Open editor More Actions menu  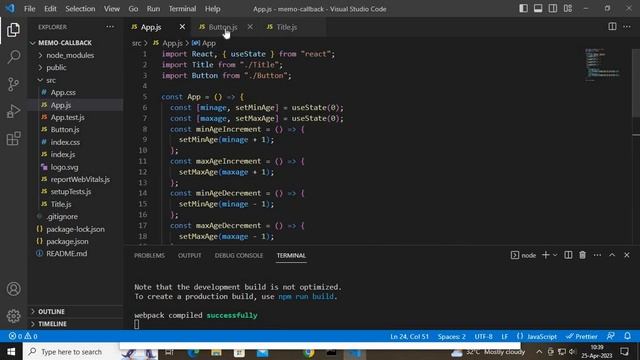(627, 27)
